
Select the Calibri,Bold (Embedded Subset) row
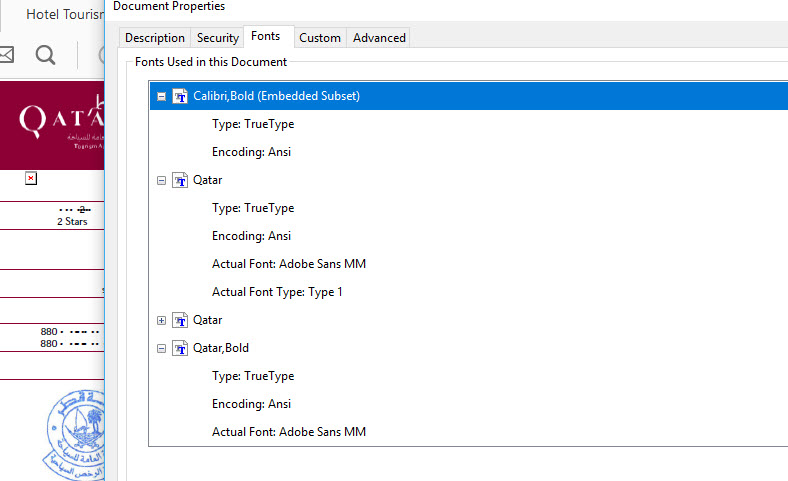pos(469,96)
